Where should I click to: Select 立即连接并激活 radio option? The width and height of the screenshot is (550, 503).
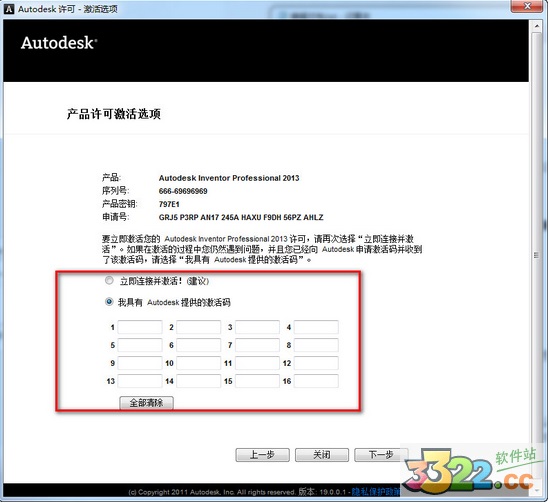pos(109,280)
